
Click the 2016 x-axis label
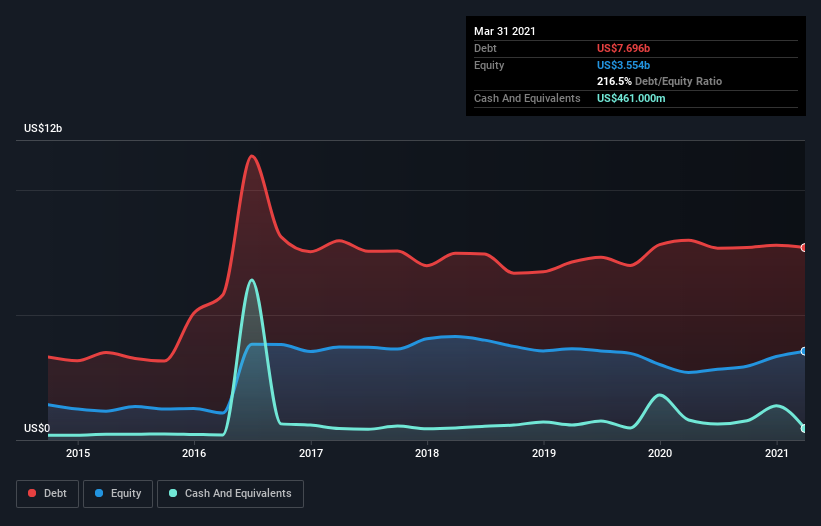point(194,453)
